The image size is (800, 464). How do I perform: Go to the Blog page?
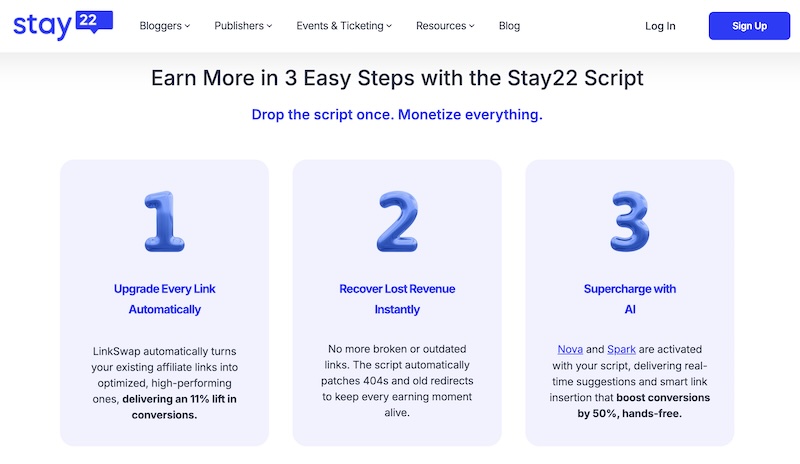[509, 26]
